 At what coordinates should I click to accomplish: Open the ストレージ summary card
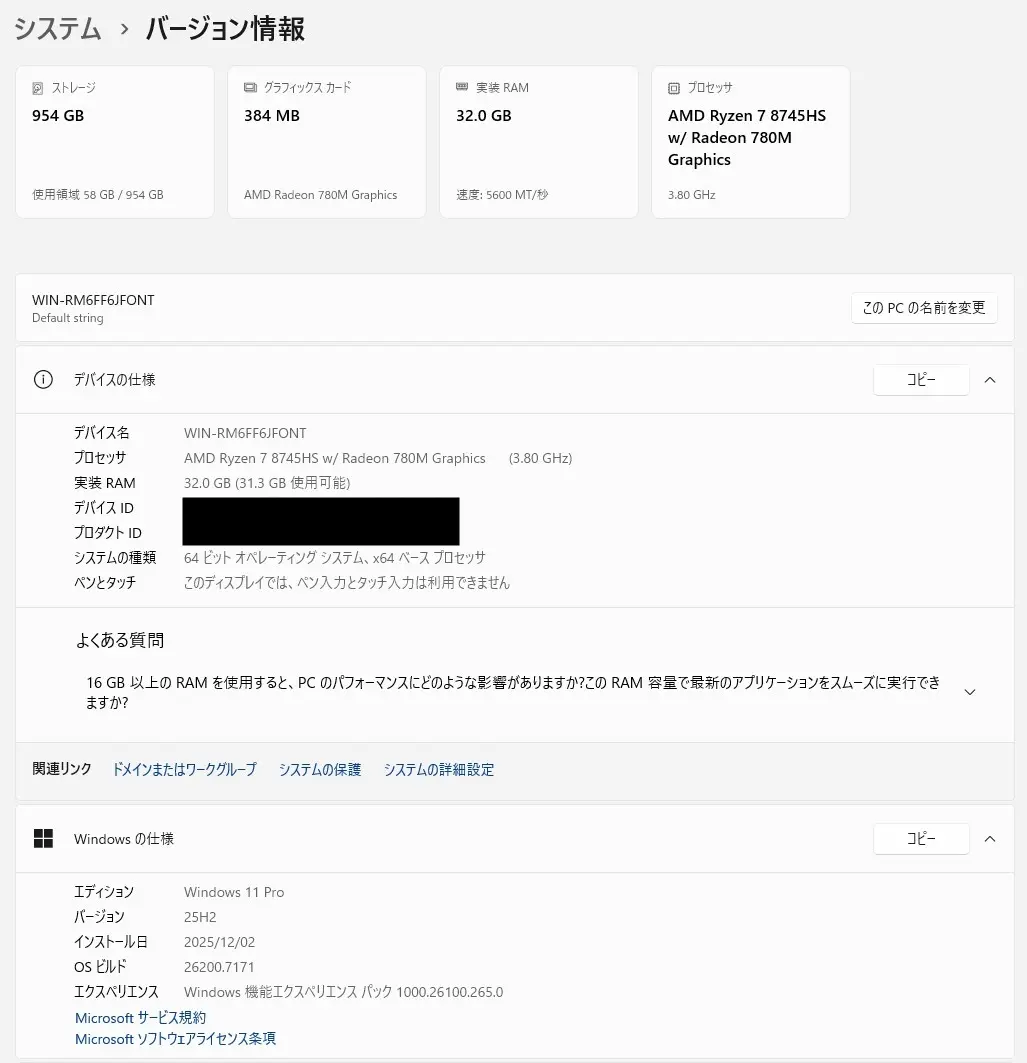114,141
